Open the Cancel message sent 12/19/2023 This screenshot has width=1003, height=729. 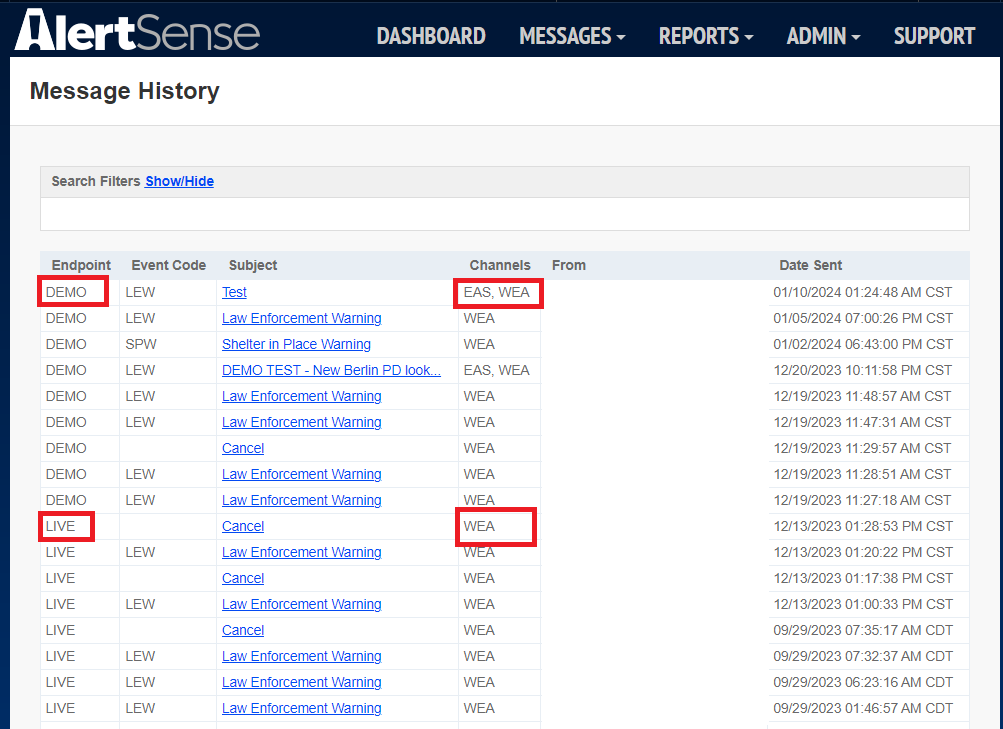pos(242,448)
